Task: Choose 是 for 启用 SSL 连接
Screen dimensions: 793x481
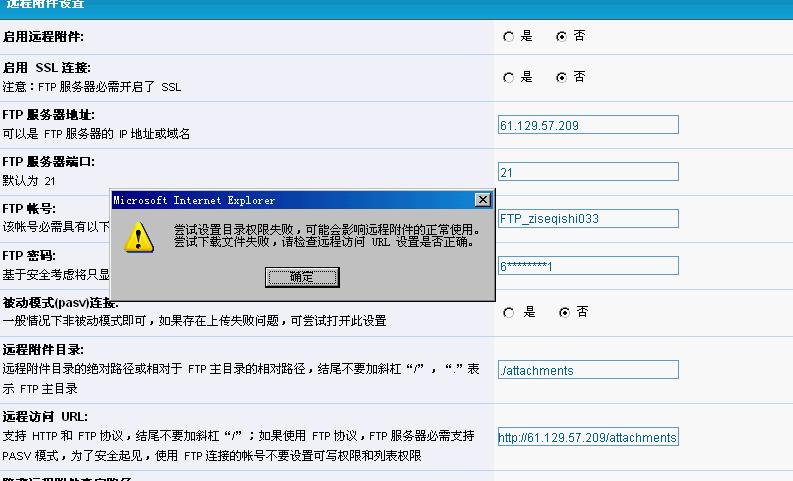Action: (x=509, y=78)
